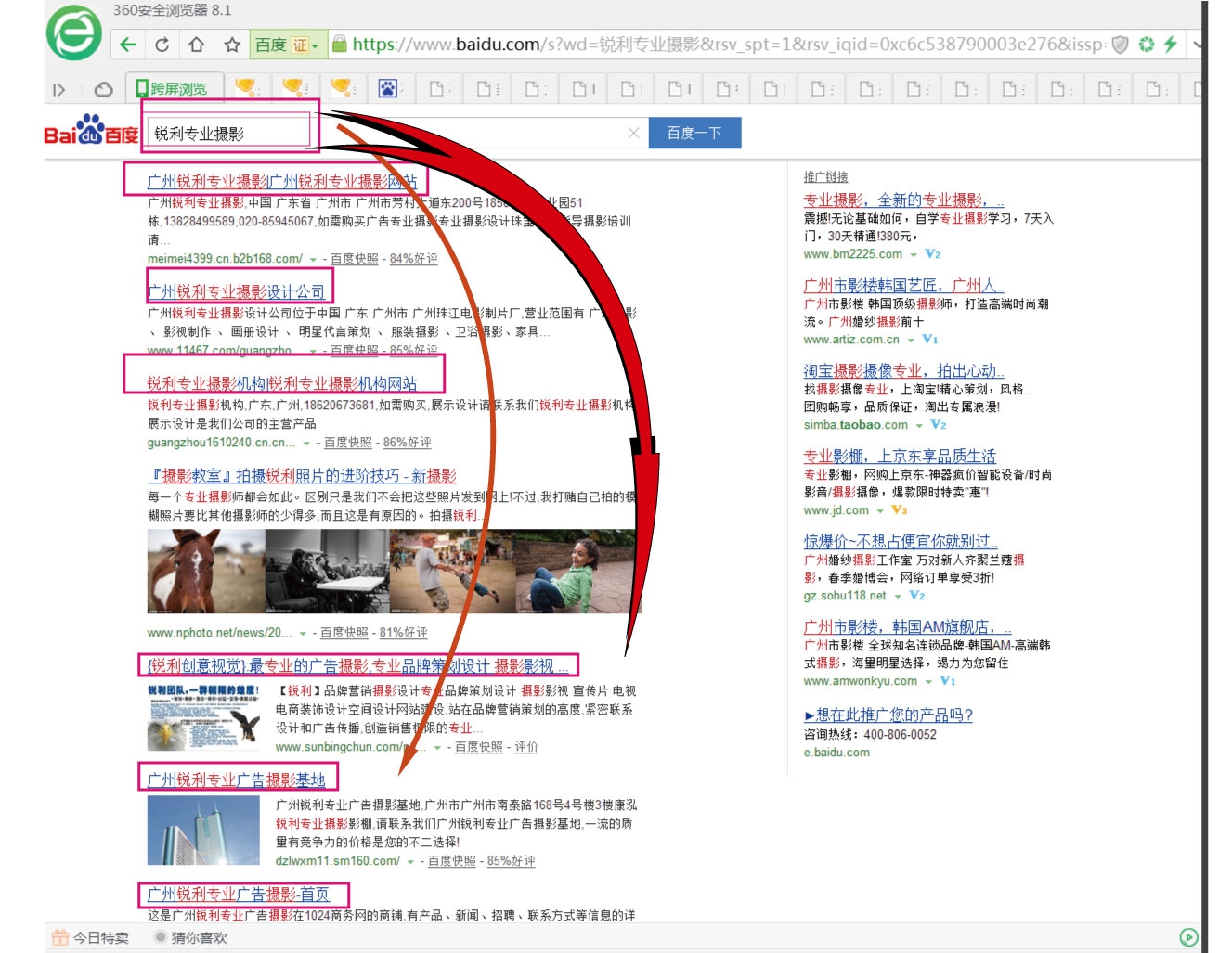Expand dropdown arrow after meimei4399.cn.b2b168.com
Screen dimensions: 1232x953
pos(313,259)
